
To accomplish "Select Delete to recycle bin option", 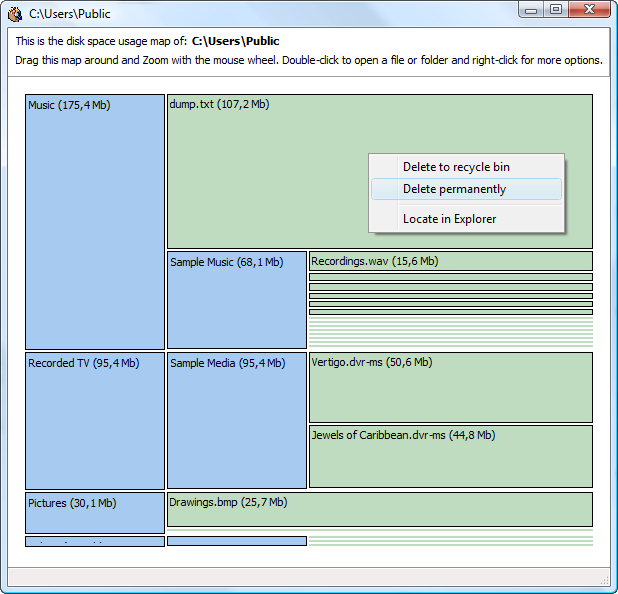I will pyautogui.click(x=456, y=167).
